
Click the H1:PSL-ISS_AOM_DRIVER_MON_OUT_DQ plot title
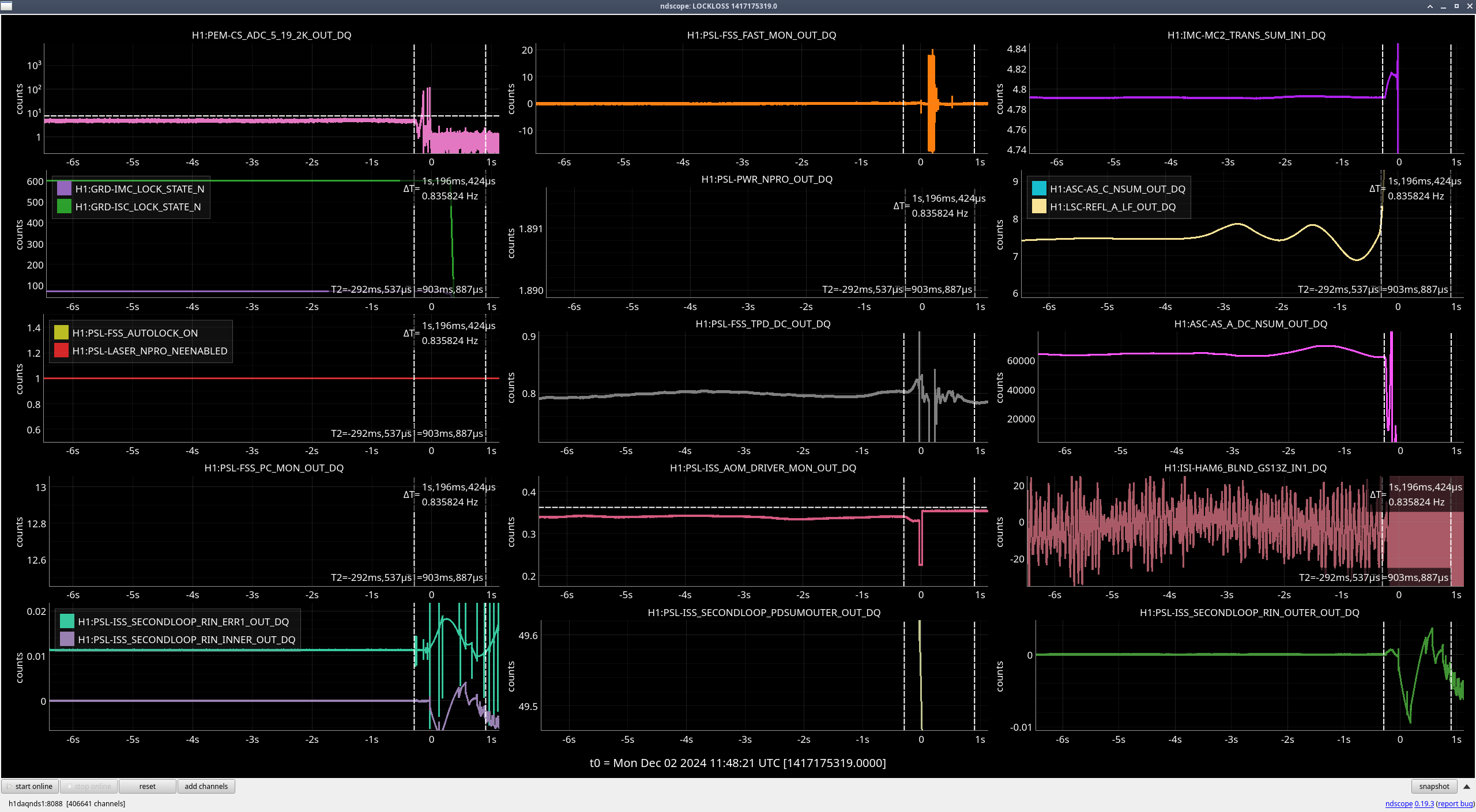(x=763, y=468)
